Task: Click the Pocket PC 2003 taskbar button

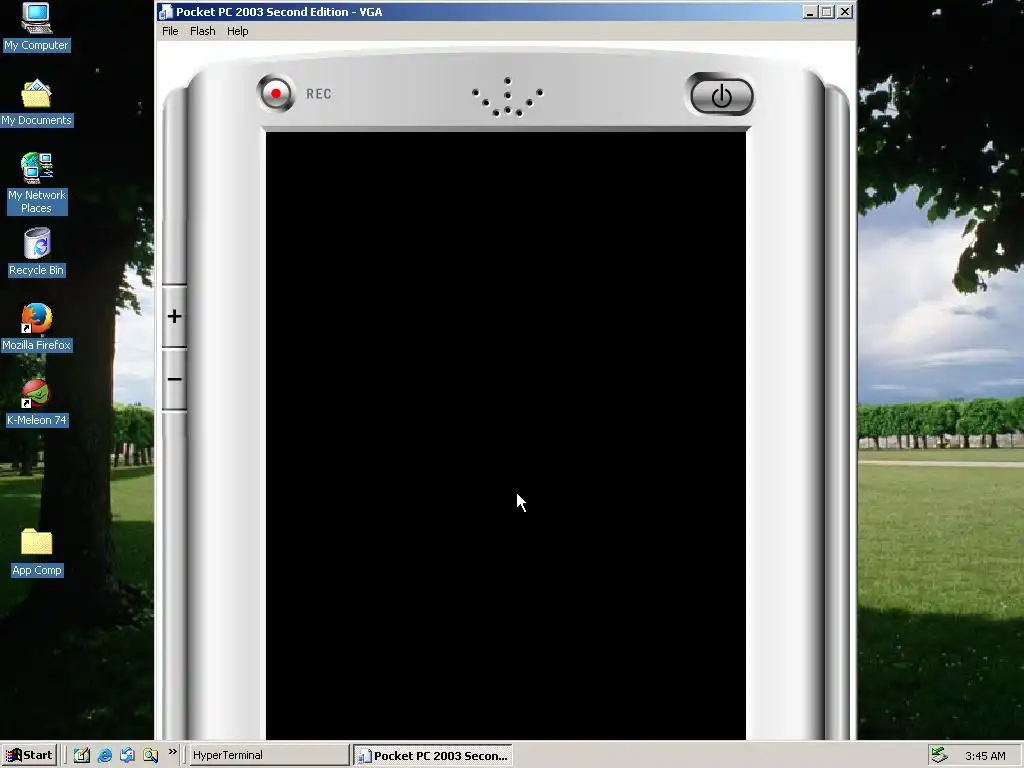Action: point(433,756)
